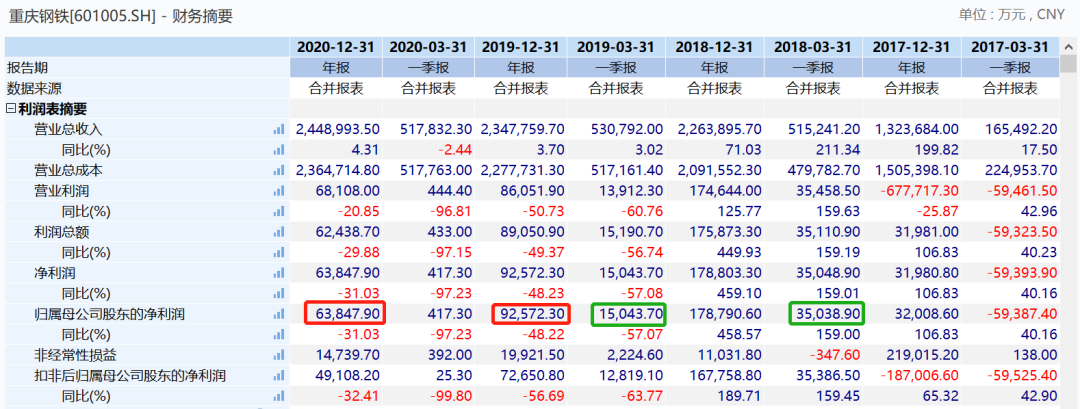Select 一季报 cell under 2020-03-31
This screenshot has height=409, width=1080.
click(x=428, y=68)
